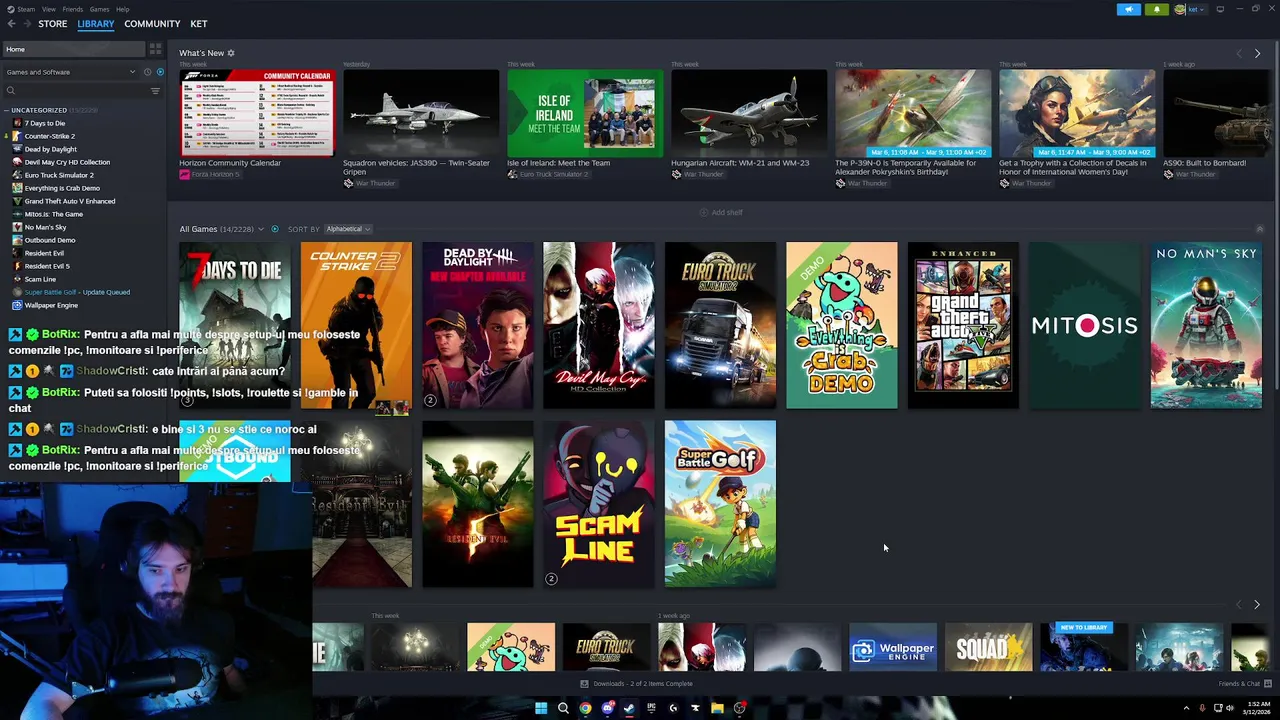Image resolution: width=1280 pixels, height=720 pixels.
Task: Open the Euro Truck Simulator 2 cover
Action: click(x=720, y=325)
